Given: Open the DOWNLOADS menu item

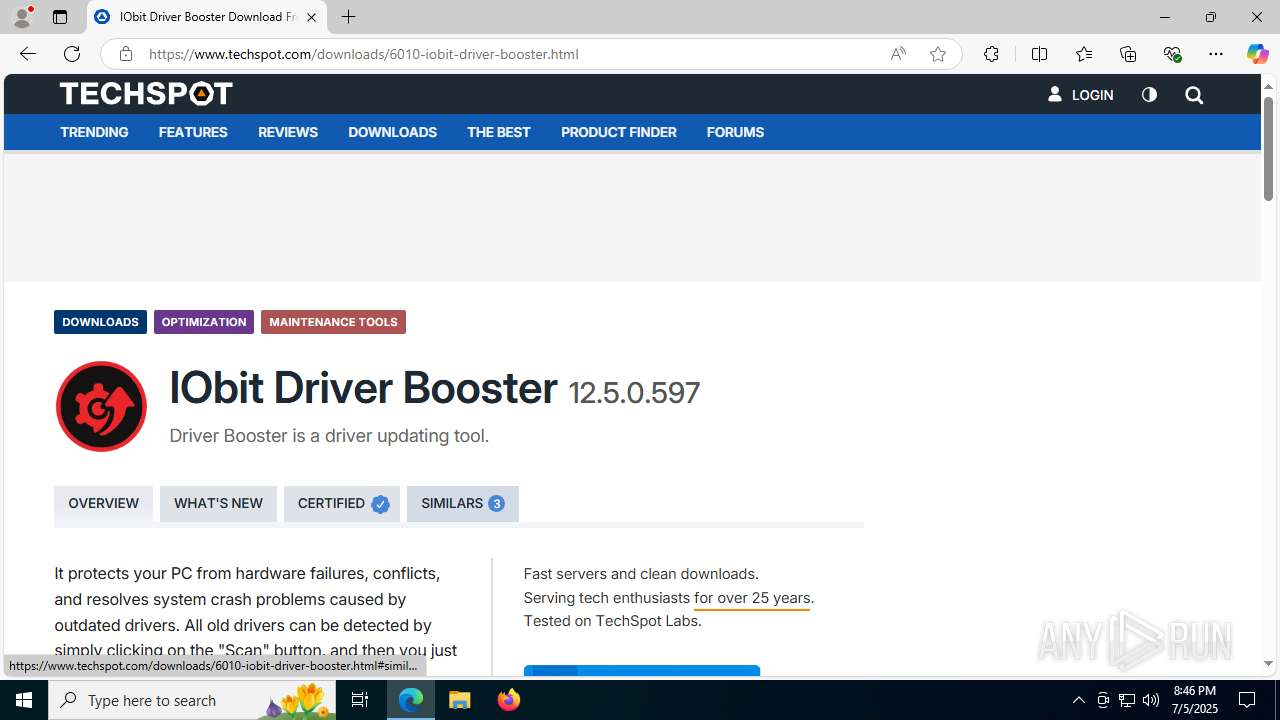Looking at the screenshot, I should click(392, 132).
